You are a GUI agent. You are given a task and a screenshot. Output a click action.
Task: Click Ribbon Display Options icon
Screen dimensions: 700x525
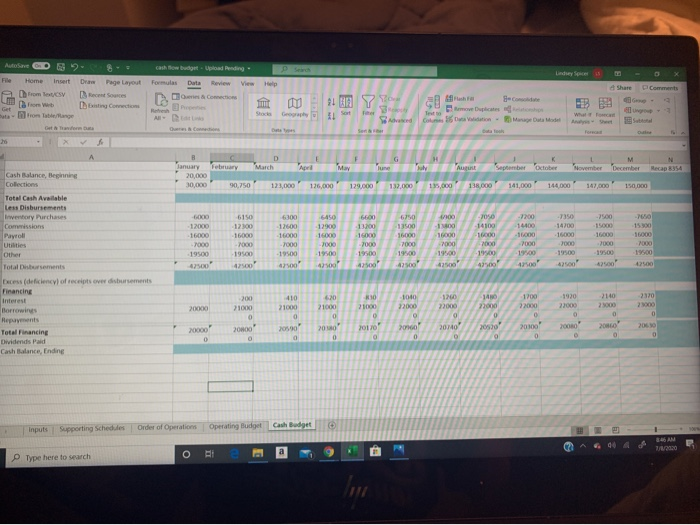point(618,74)
